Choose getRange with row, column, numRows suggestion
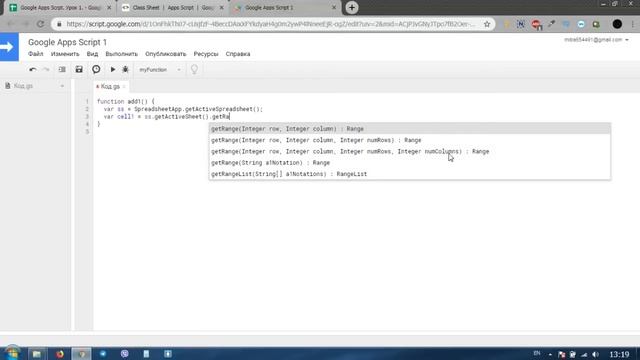This screenshot has height=360, width=640. [410, 140]
